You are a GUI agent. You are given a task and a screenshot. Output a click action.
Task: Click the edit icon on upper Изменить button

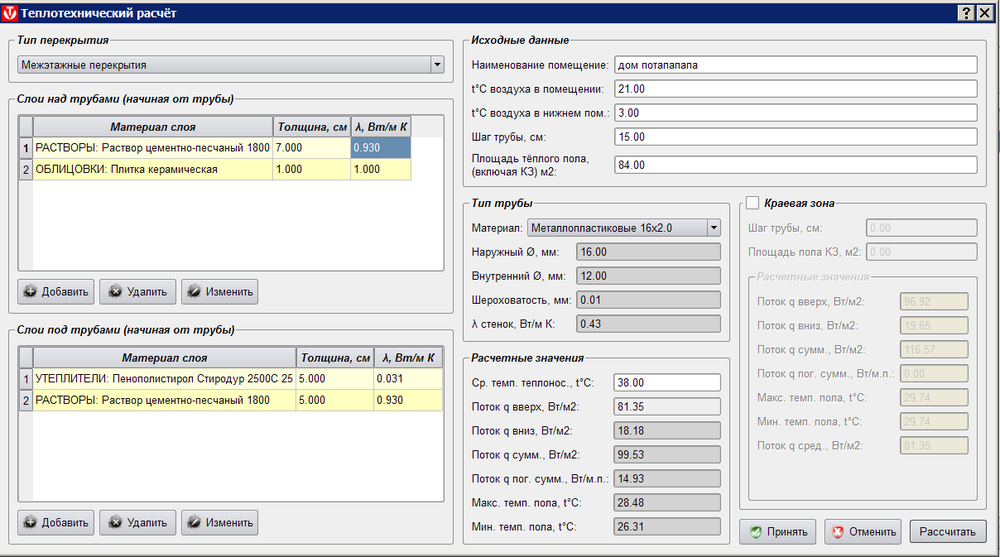[194, 292]
